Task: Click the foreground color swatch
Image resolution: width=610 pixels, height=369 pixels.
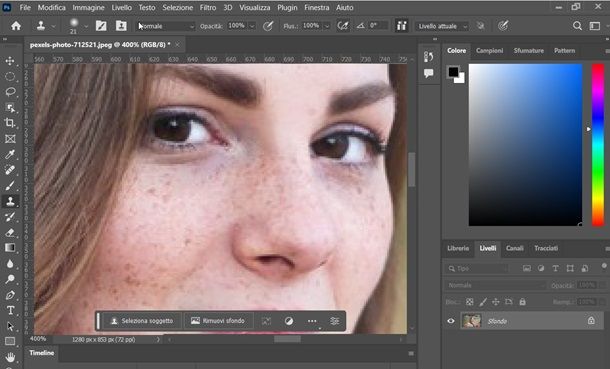Action: coord(453,72)
